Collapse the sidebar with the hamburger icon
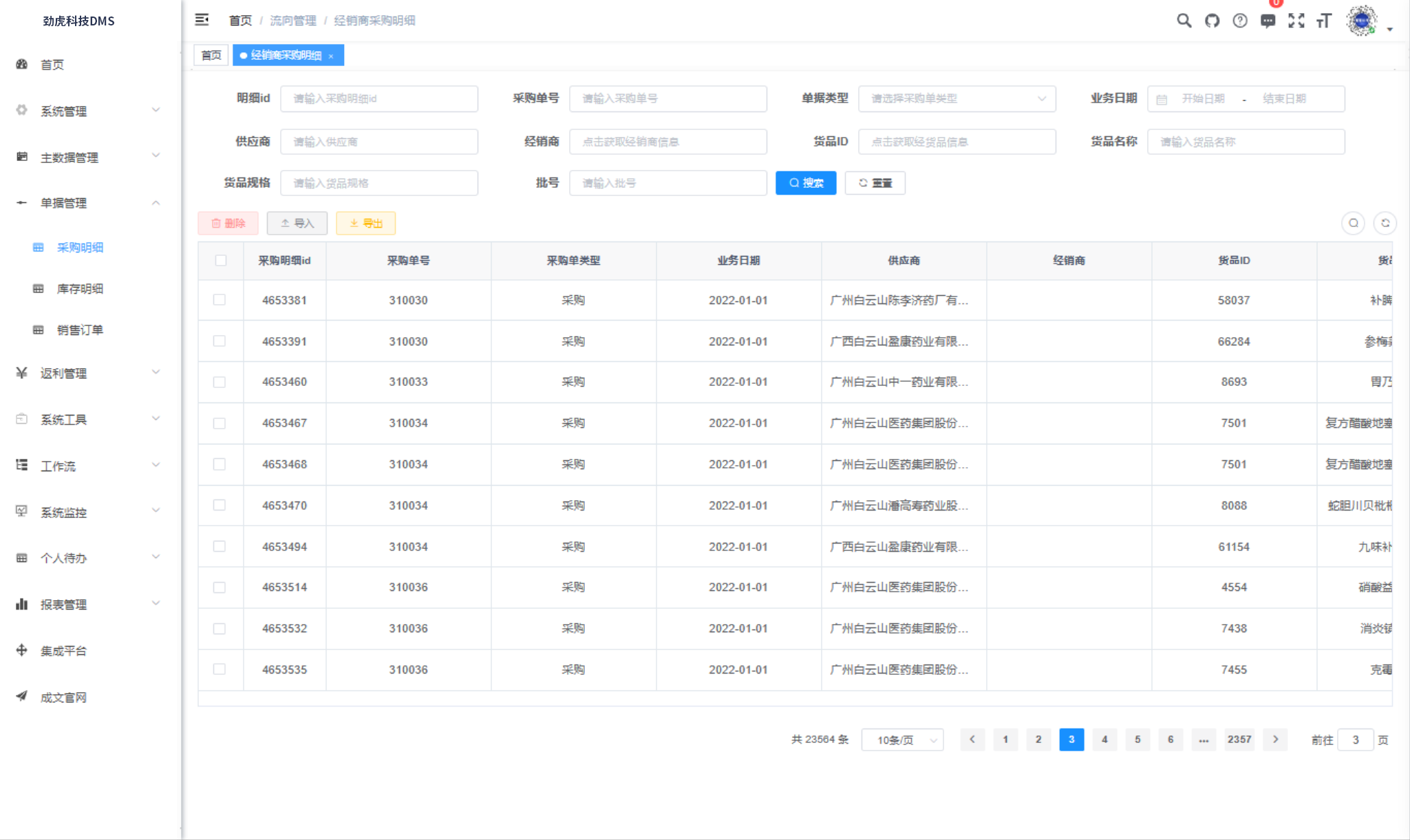Viewport: 1410px width, 840px height. (x=202, y=20)
